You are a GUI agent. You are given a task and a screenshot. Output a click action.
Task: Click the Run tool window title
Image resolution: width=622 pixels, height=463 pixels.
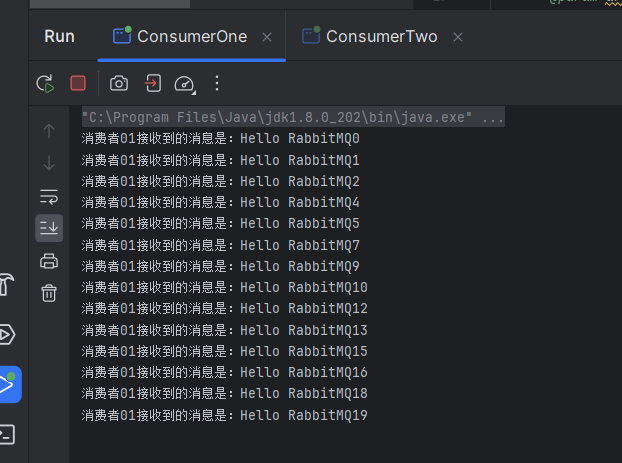click(x=60, y=37)
